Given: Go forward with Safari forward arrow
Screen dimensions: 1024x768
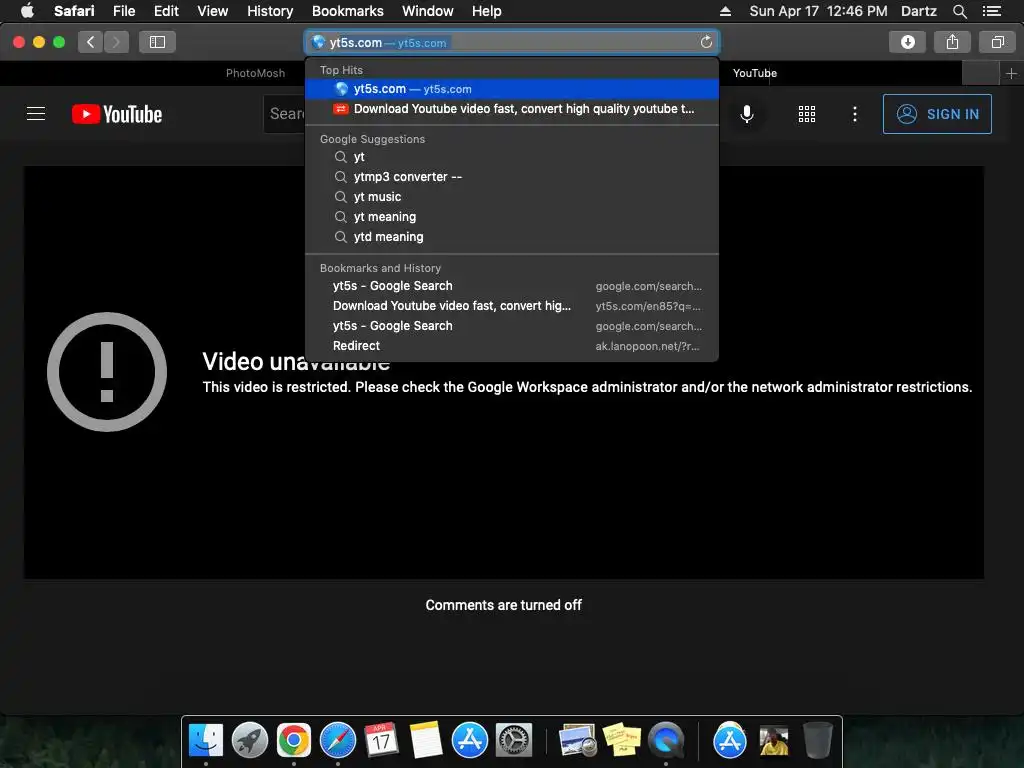Looking at the screenshot, I should tap(116, 42).
